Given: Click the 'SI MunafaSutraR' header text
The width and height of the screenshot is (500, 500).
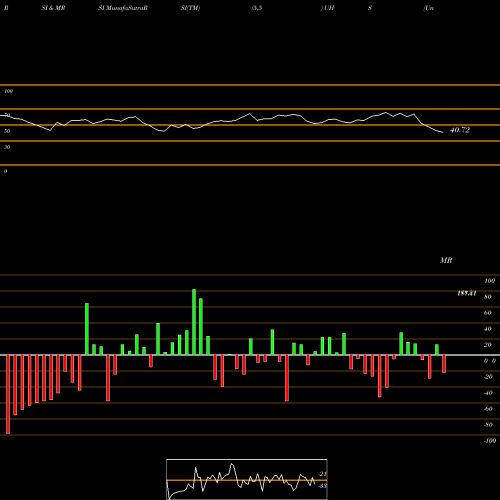Looking at the screenshot, I should (x=123, y=8).
